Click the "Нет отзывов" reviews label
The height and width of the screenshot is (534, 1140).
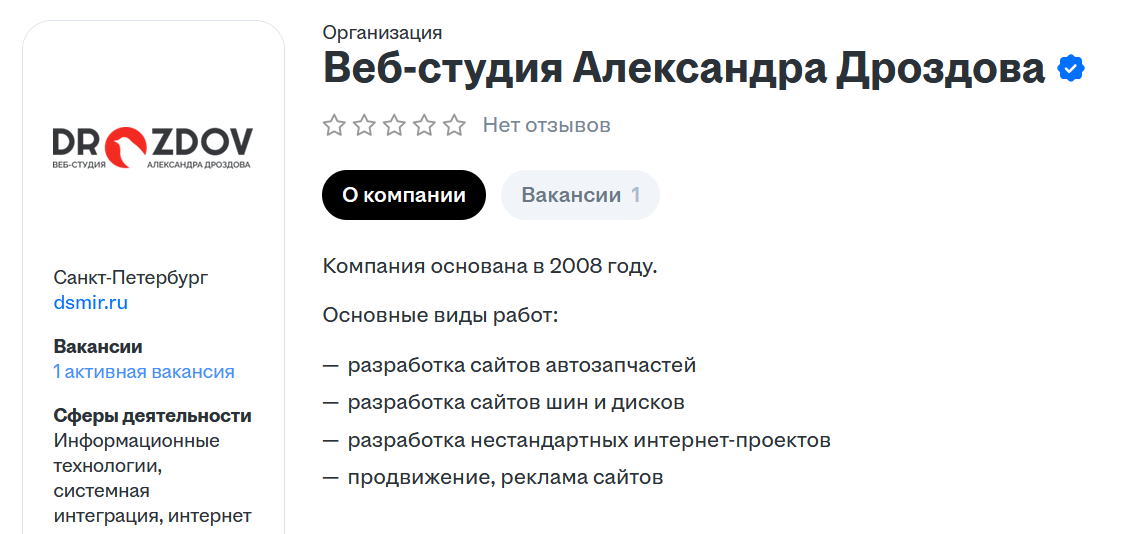coord(546,125)
